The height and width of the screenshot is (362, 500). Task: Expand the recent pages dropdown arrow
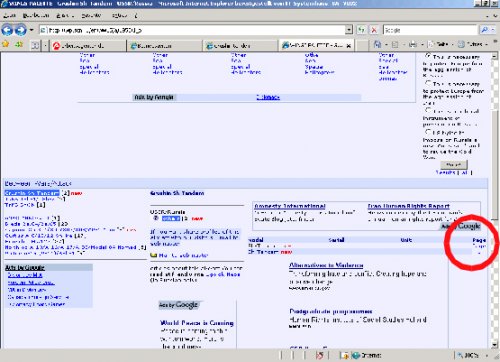tap(31, 30)
